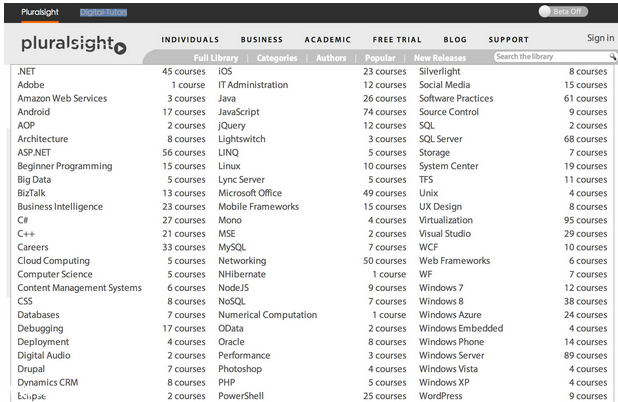Browse the C++ courses
Screen dimensions: 618x402
pos(26,234)
